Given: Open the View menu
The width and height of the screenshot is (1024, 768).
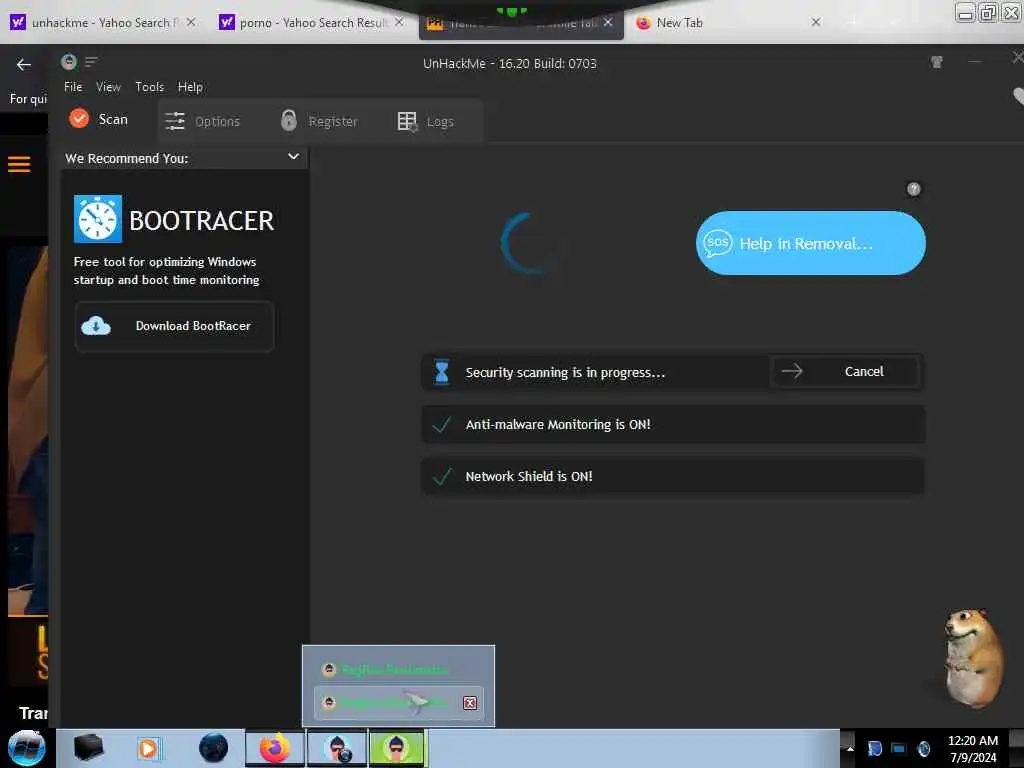Looking at the screenshot, I should pos(108,87).
